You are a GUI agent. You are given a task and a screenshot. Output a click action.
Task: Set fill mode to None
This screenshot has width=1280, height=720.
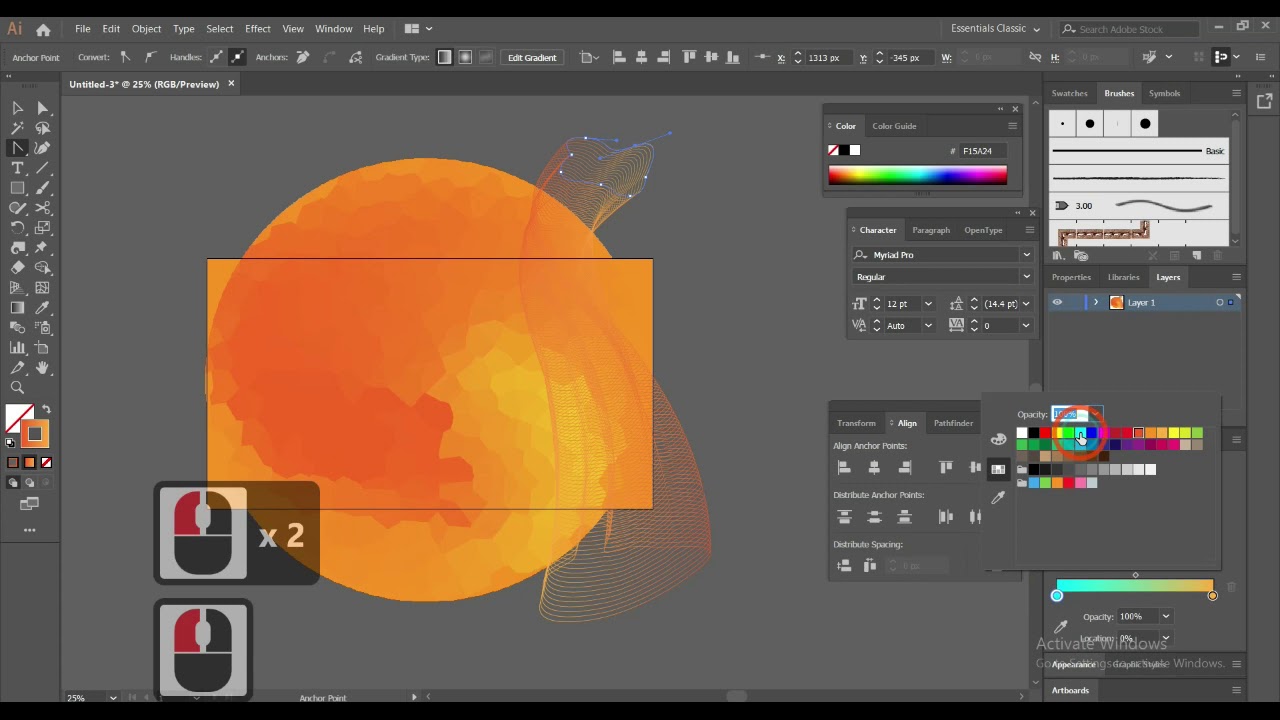pyautogui.click(x=46, y=463)
